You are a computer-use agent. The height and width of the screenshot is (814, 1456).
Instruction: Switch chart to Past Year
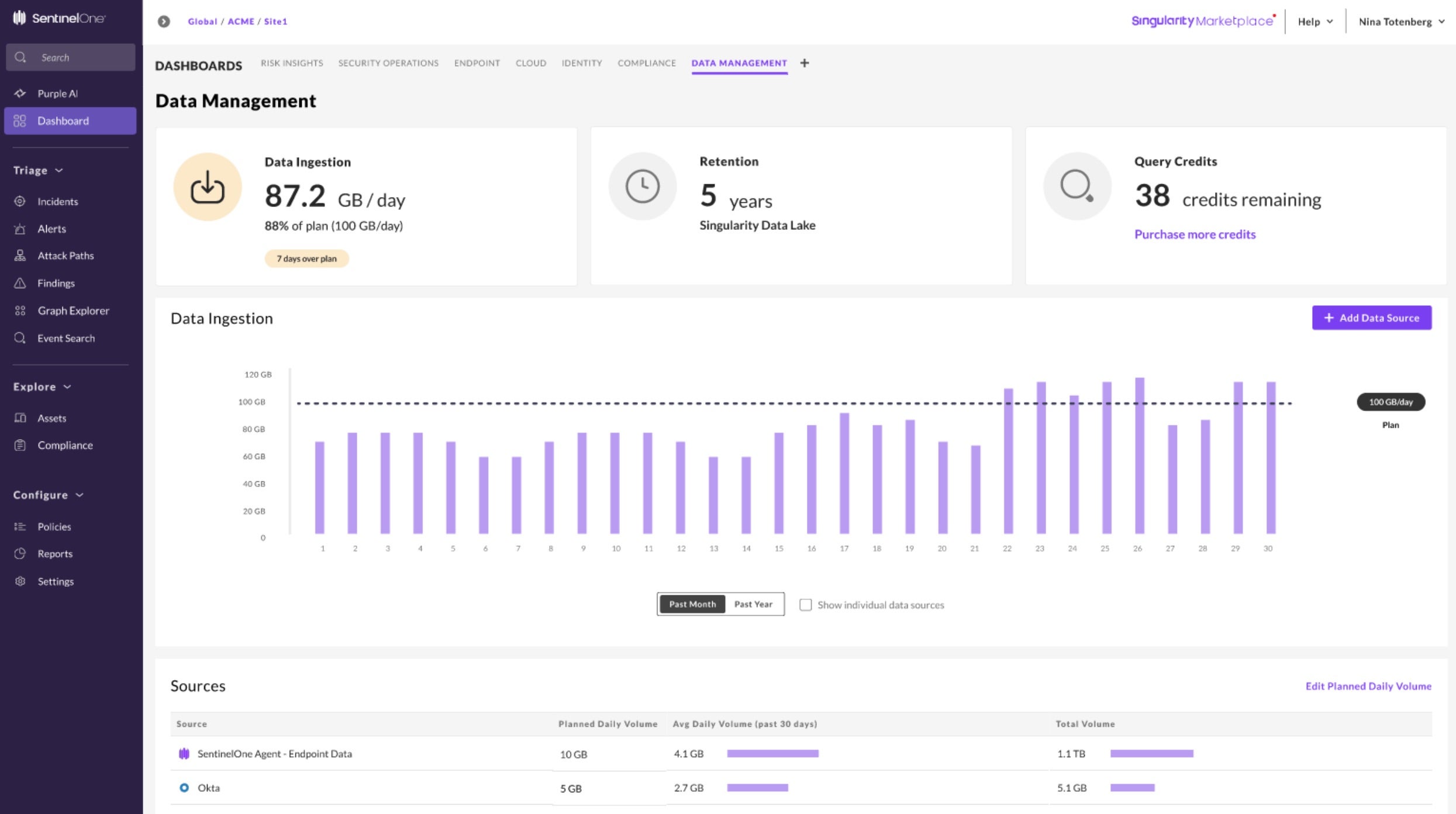tap(753, 604)
